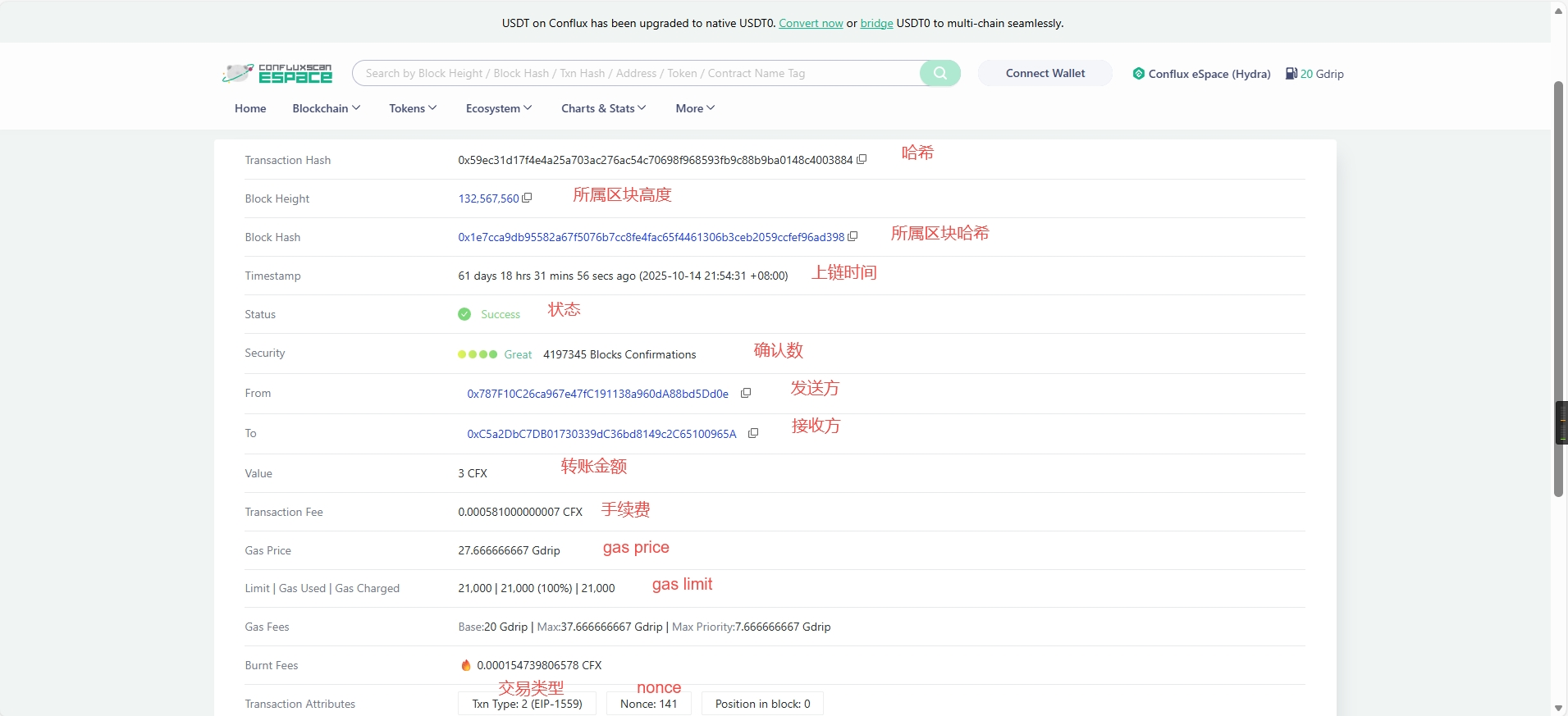Image resolution: width=1568 pixels, height=716 pixels.
Task: Copy the block height value
Action: click(x=527, y=198)
